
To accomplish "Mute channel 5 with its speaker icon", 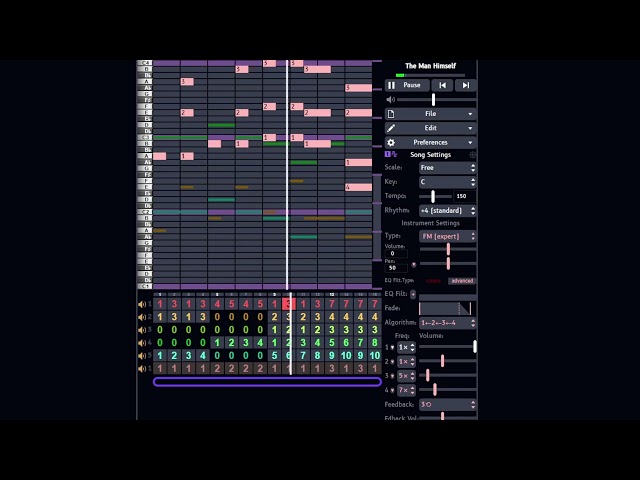I will [142, 356].
